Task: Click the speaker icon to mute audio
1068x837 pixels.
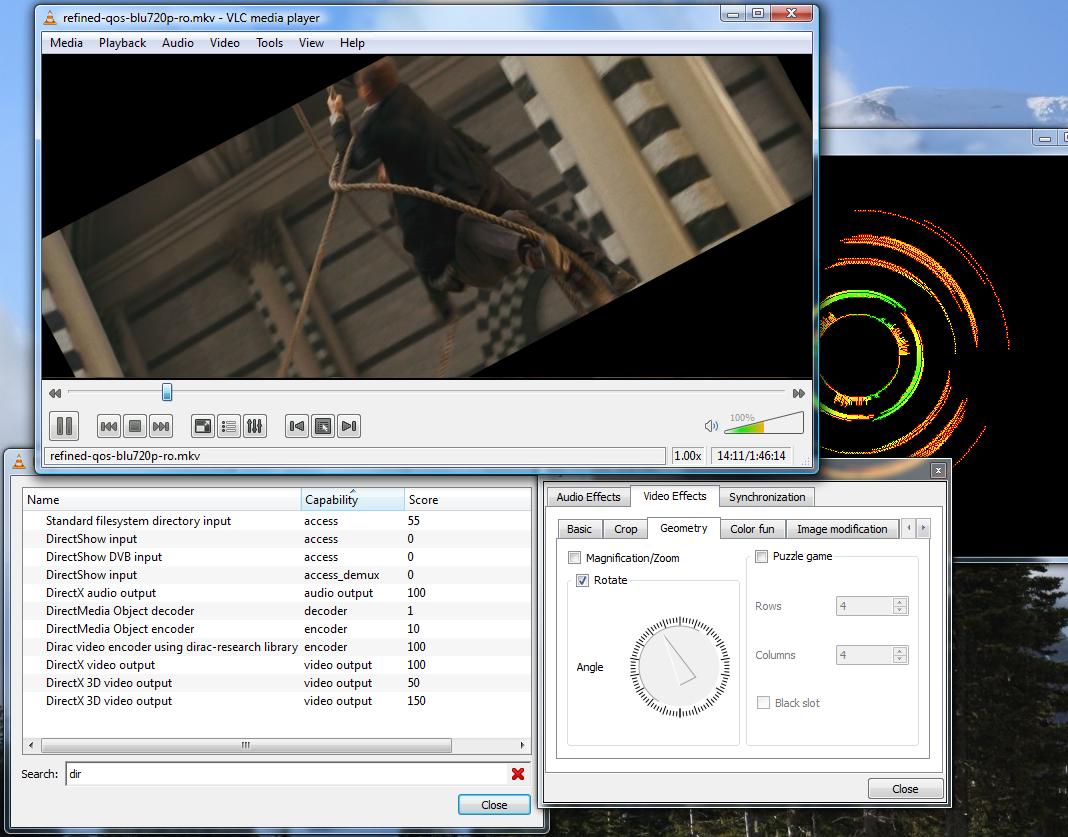Action: click(x=710, y=426)
